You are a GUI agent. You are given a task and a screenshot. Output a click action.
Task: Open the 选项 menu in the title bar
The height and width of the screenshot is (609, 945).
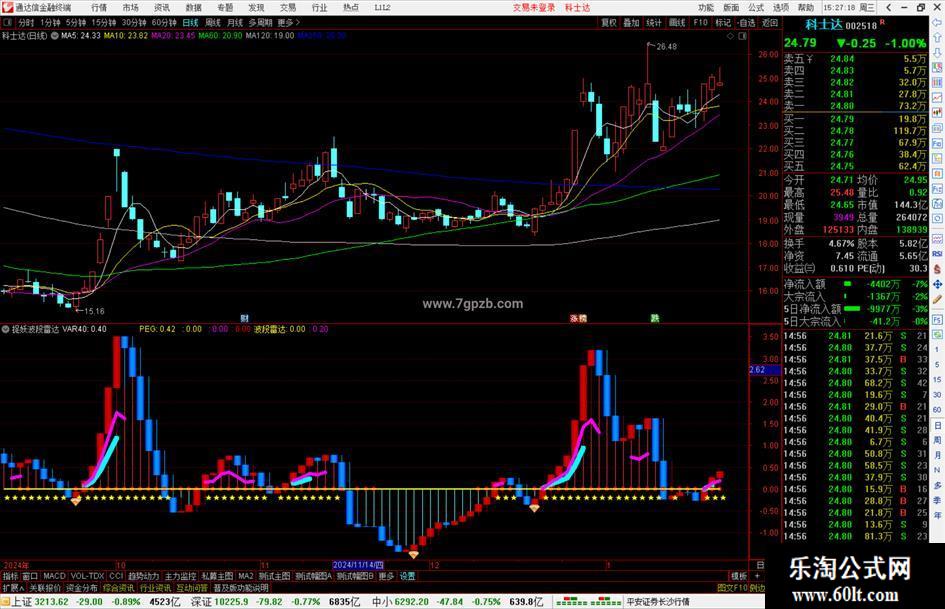[781, 7]
